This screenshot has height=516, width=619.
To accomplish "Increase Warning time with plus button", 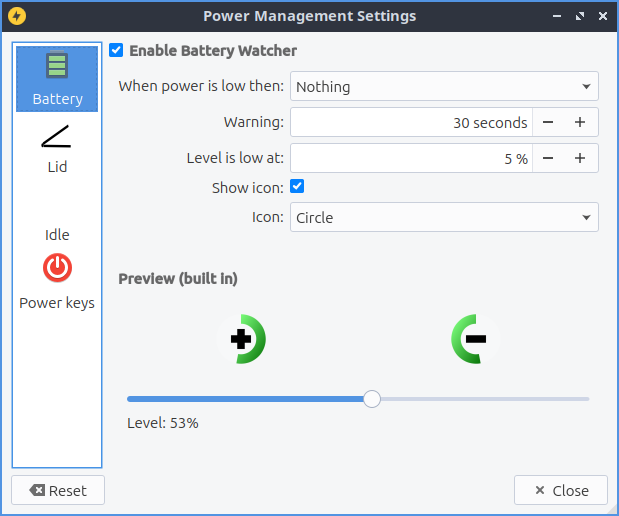I will (x=580, y=123).
